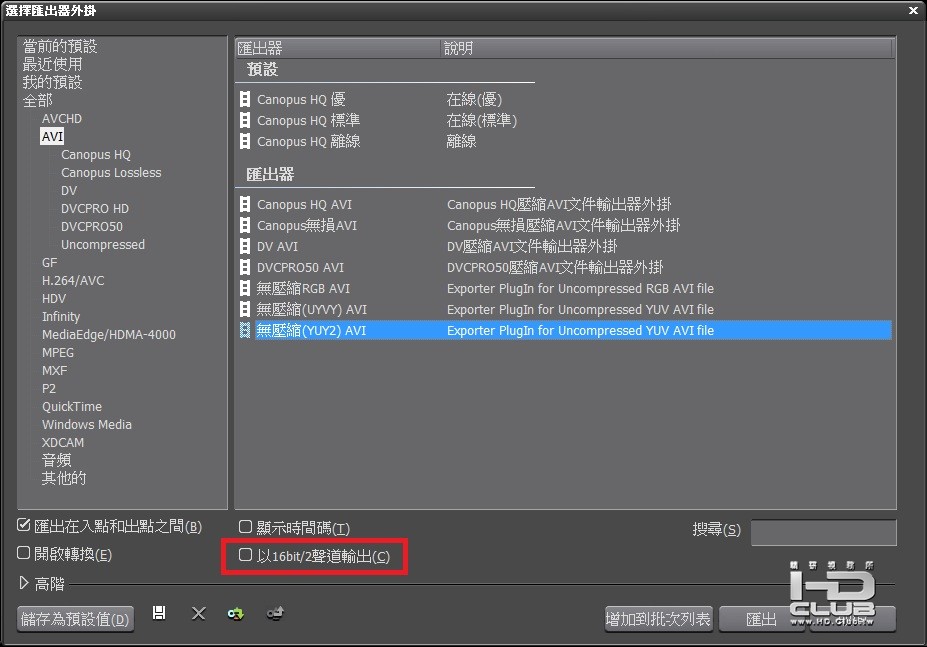Click film icon beside Canopus HQ 離線
Image resolution: width=927 pixels, height=647 pixels.
[245, 141]
